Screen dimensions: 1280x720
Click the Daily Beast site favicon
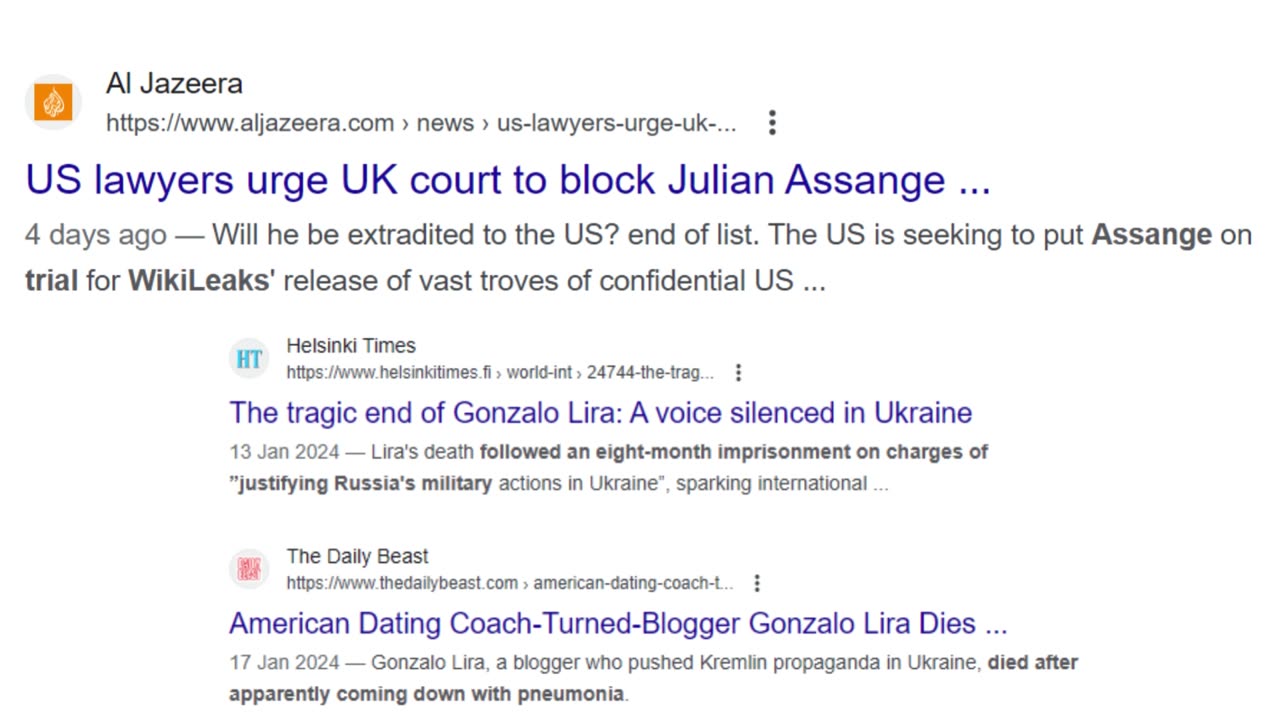pos(249,569)
